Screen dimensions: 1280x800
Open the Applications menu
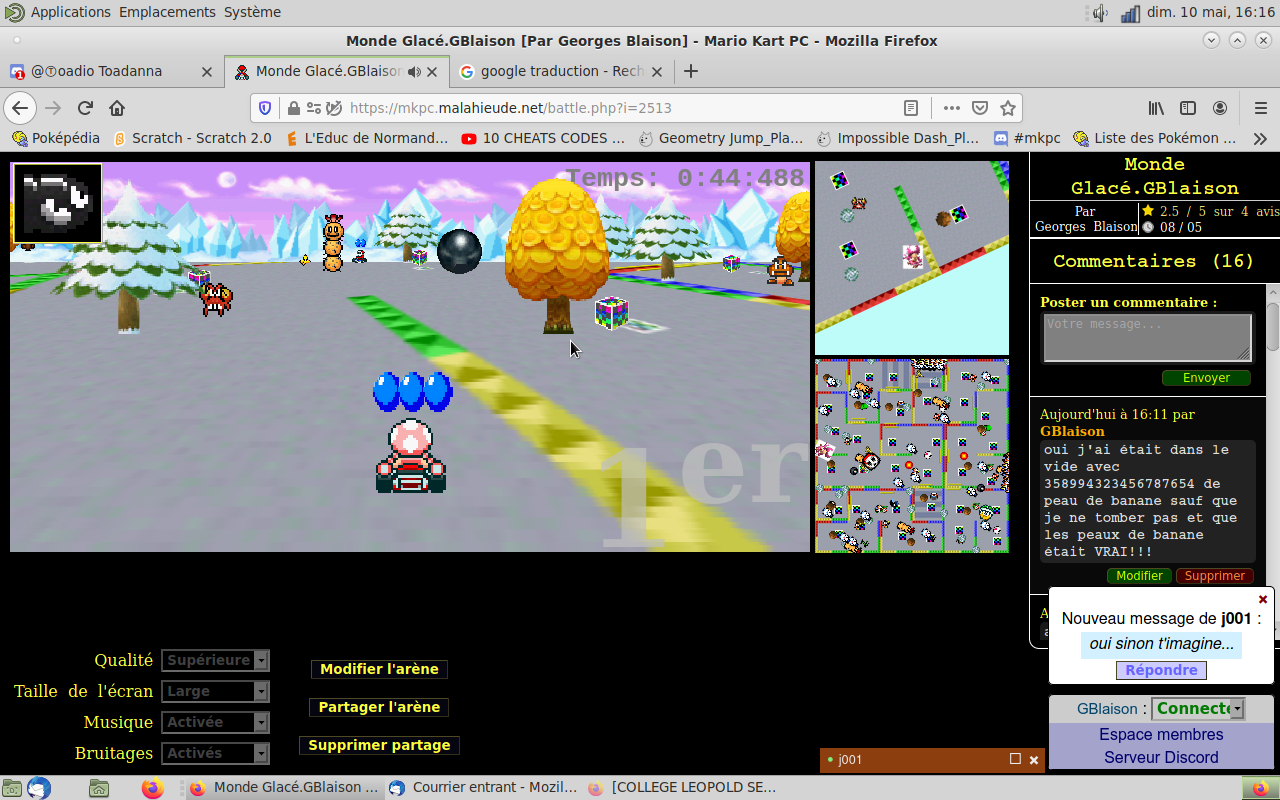point(59,12)
